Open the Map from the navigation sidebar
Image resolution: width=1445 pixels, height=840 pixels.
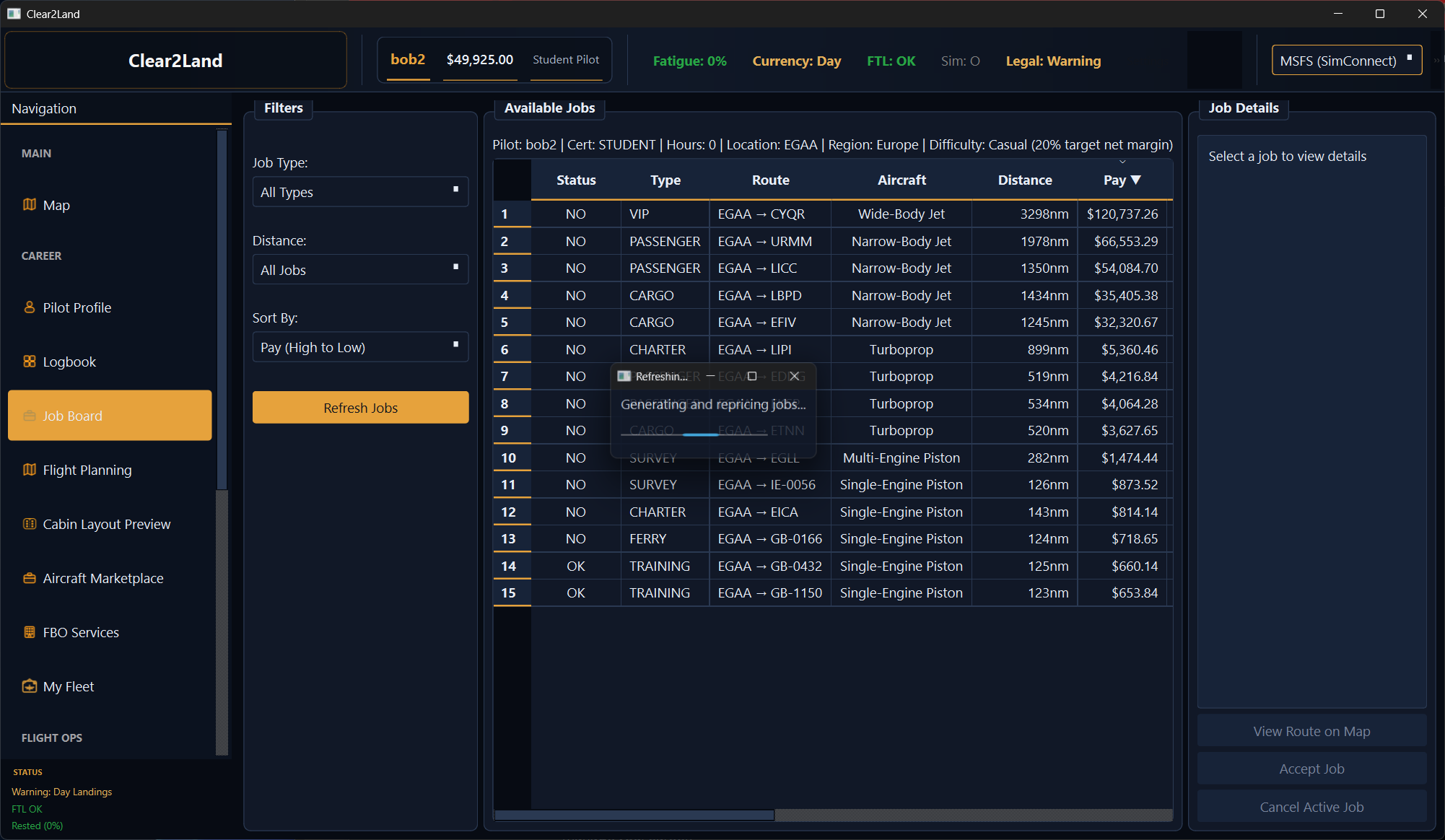pos(56,205)
